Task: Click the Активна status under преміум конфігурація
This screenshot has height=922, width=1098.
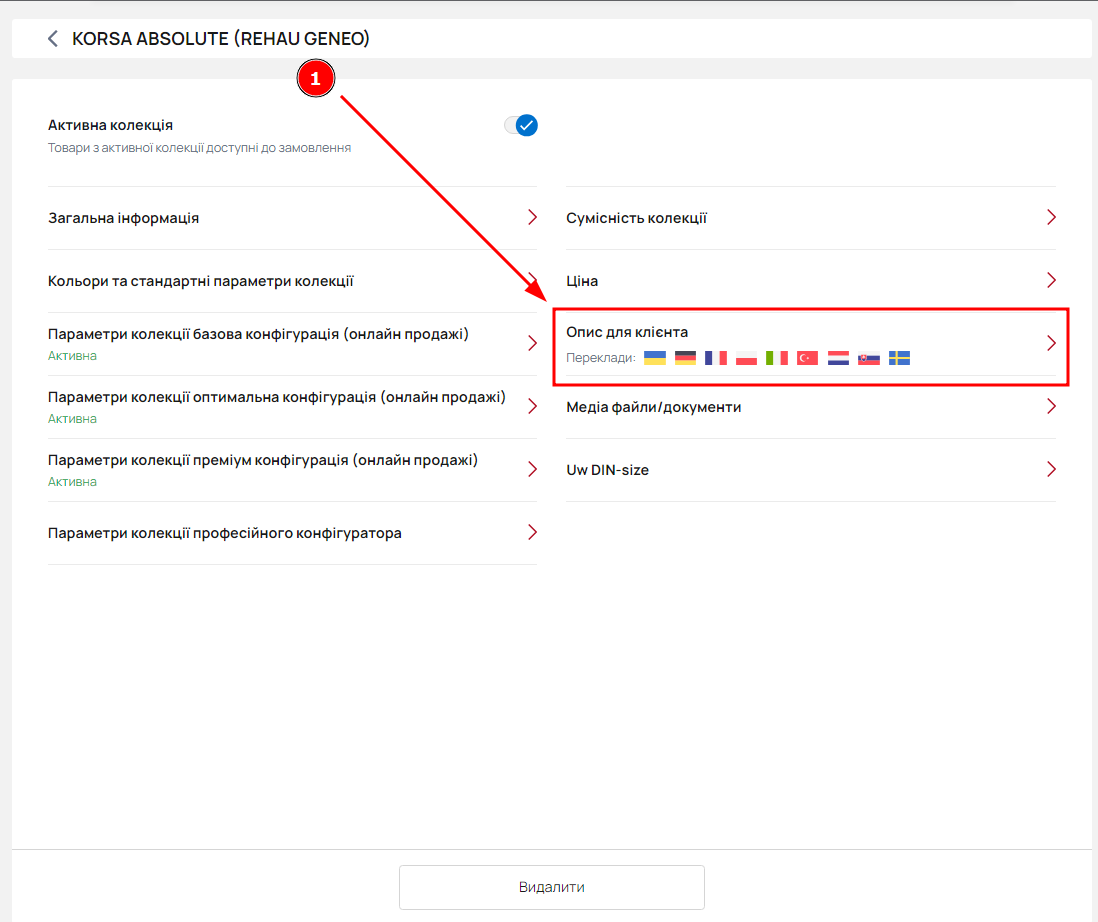Action: coord(72,482)
